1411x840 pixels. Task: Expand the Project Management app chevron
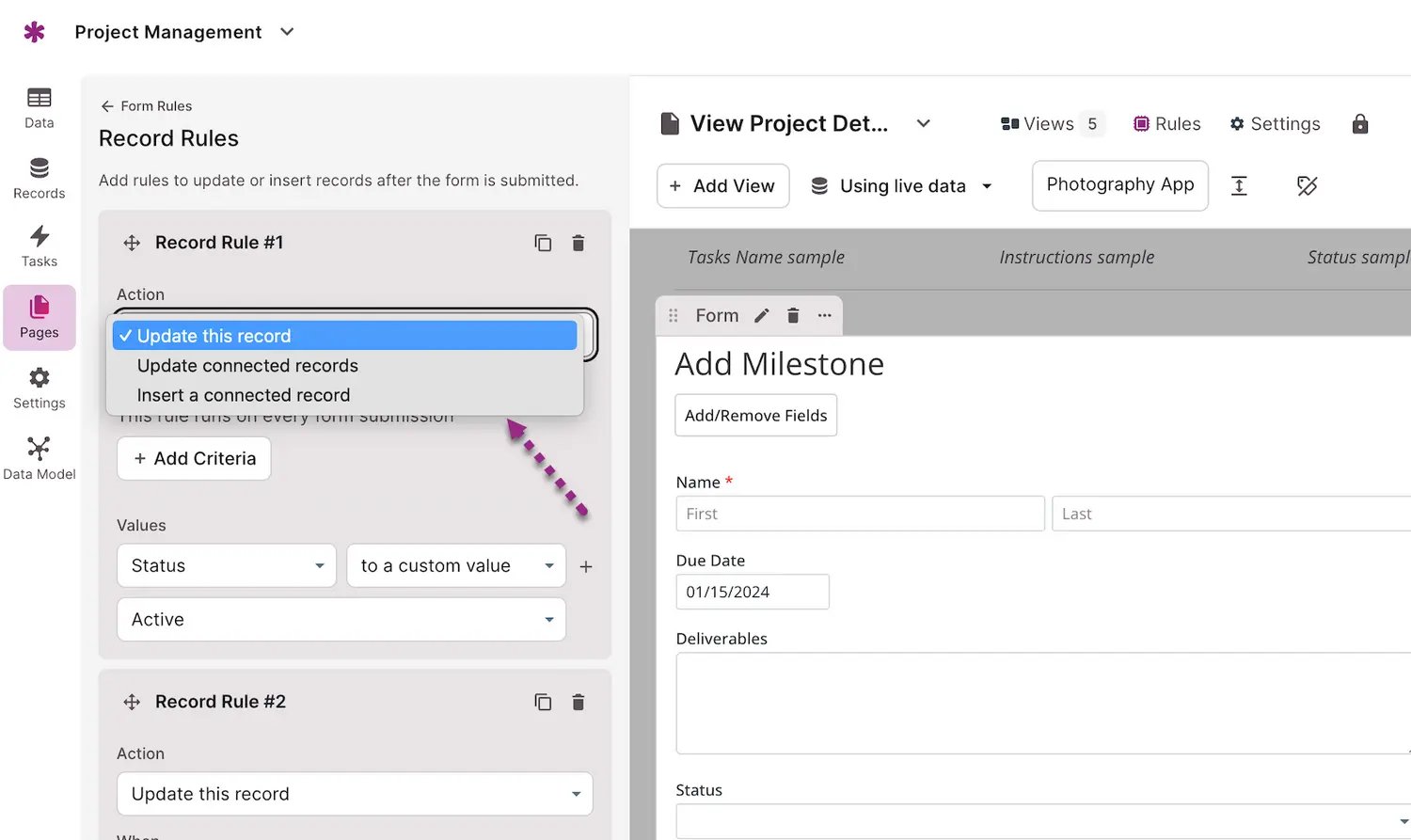click(288, 32)
